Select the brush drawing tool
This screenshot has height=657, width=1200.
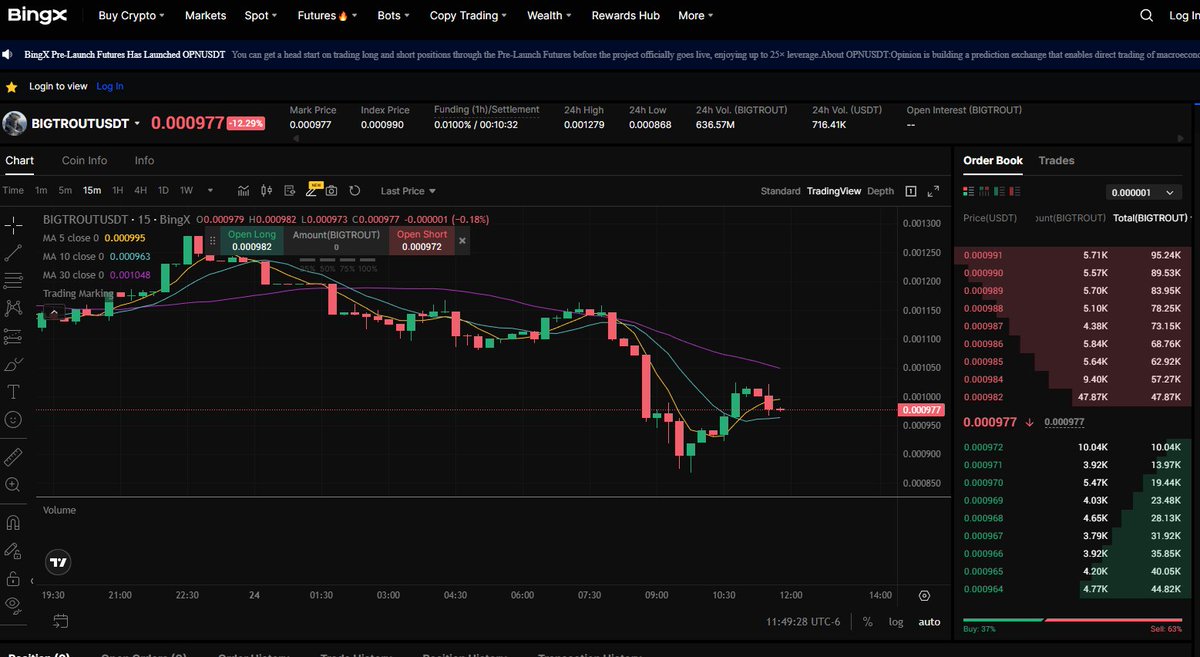pos(13,364)
